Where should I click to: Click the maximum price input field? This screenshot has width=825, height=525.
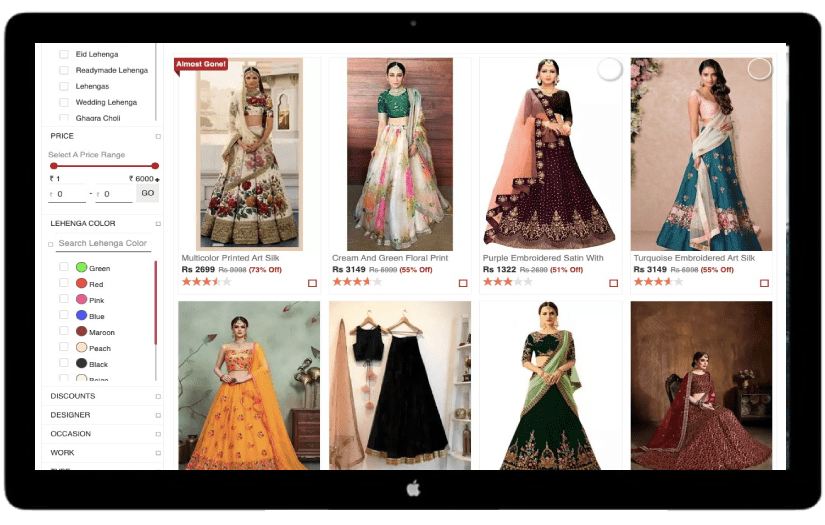tap(114, 194)
